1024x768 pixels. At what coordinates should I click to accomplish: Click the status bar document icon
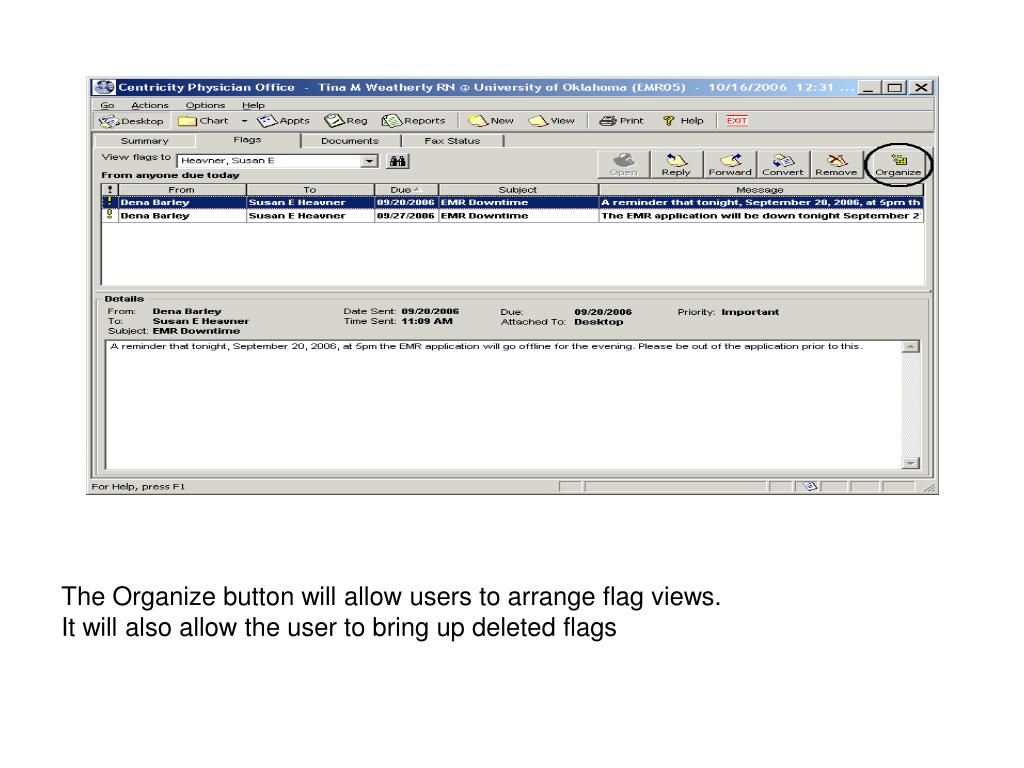(x=810, y=486)
